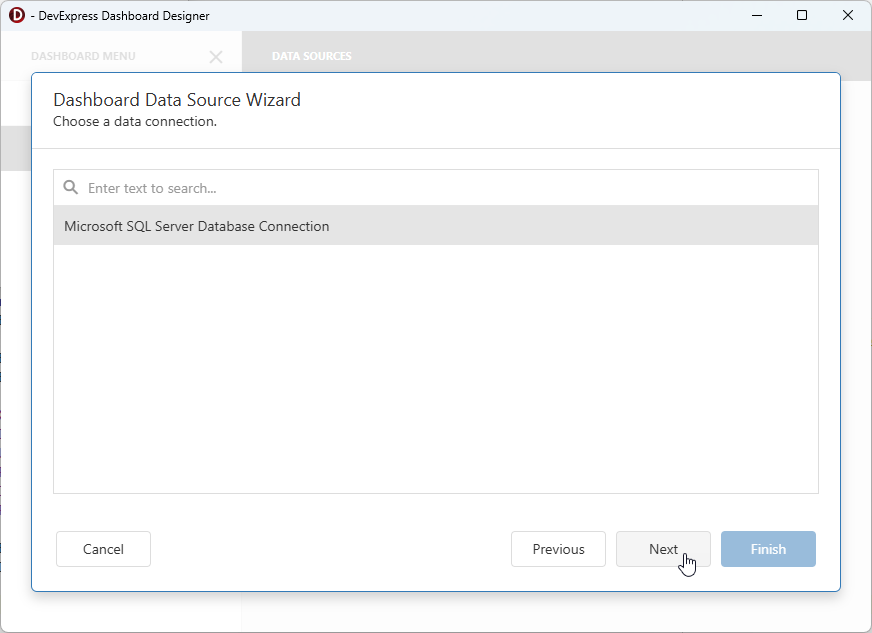Click the DevExpress logo in the title bar
This screenshot has width=872, height=633.
(x=14, y=15)
